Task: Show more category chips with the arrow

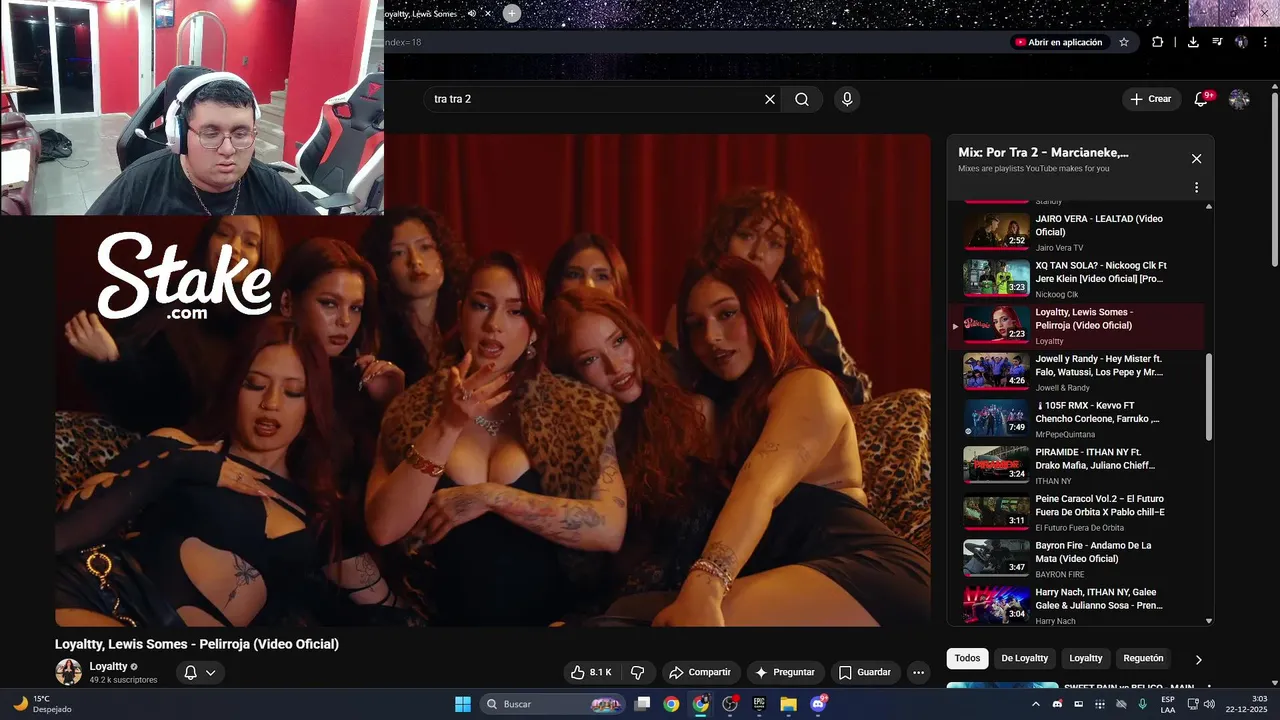Action: point(1198,659)
